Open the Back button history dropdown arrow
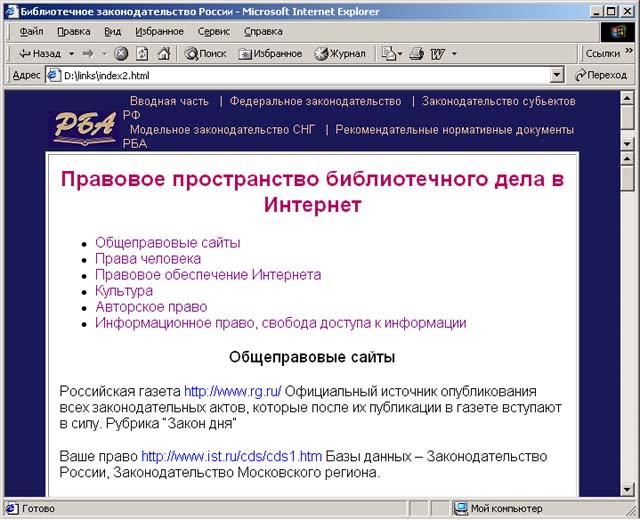Screen dimensions: 640x520 click(70, 53)
